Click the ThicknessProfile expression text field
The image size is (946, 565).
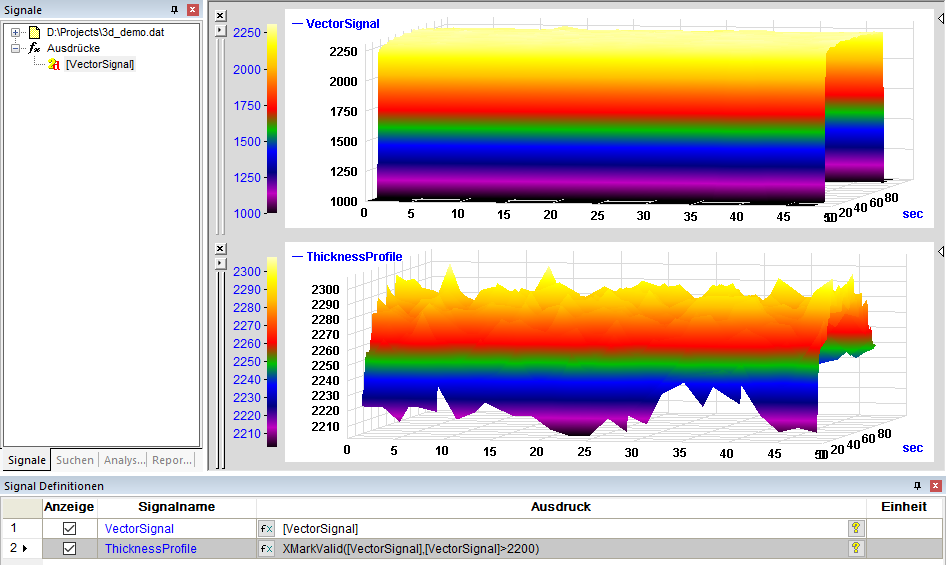tap(561, 549)
